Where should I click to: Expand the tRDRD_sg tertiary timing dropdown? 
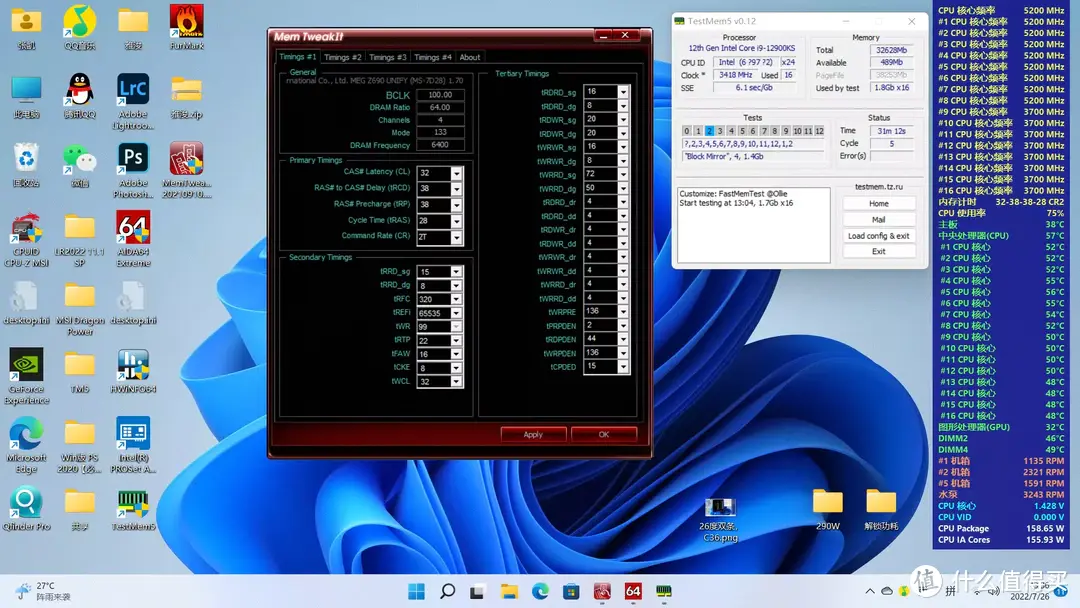coord(623,92)
